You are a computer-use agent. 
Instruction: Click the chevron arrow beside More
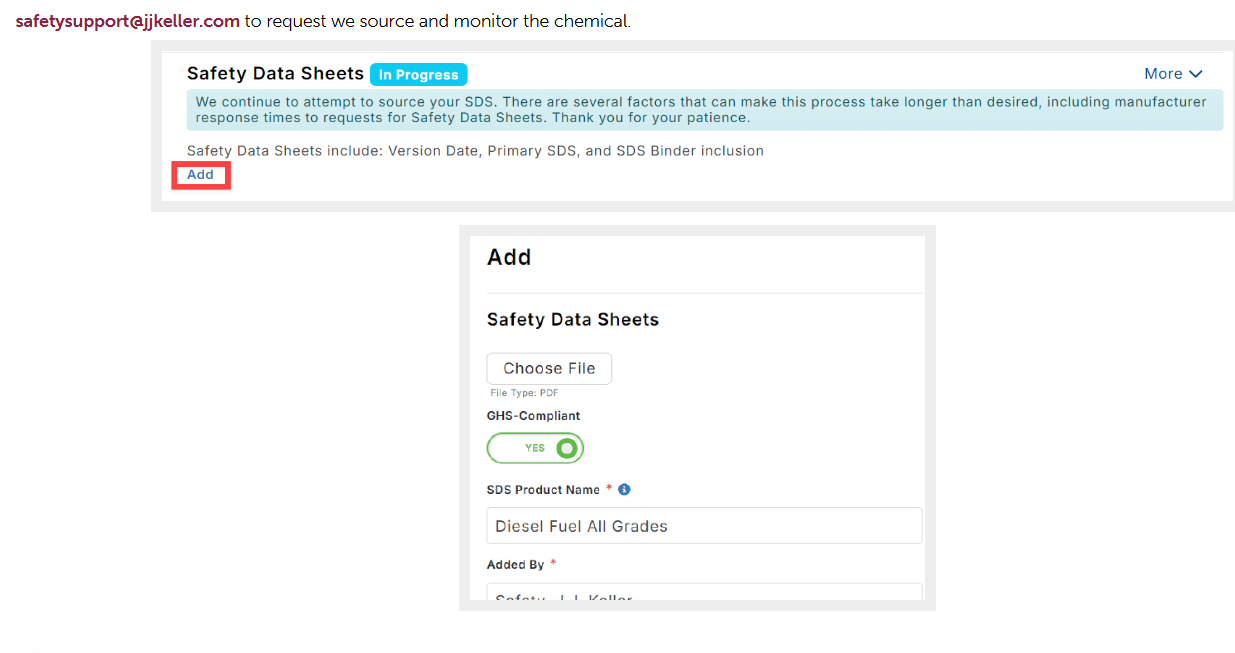coord(1196,74)
